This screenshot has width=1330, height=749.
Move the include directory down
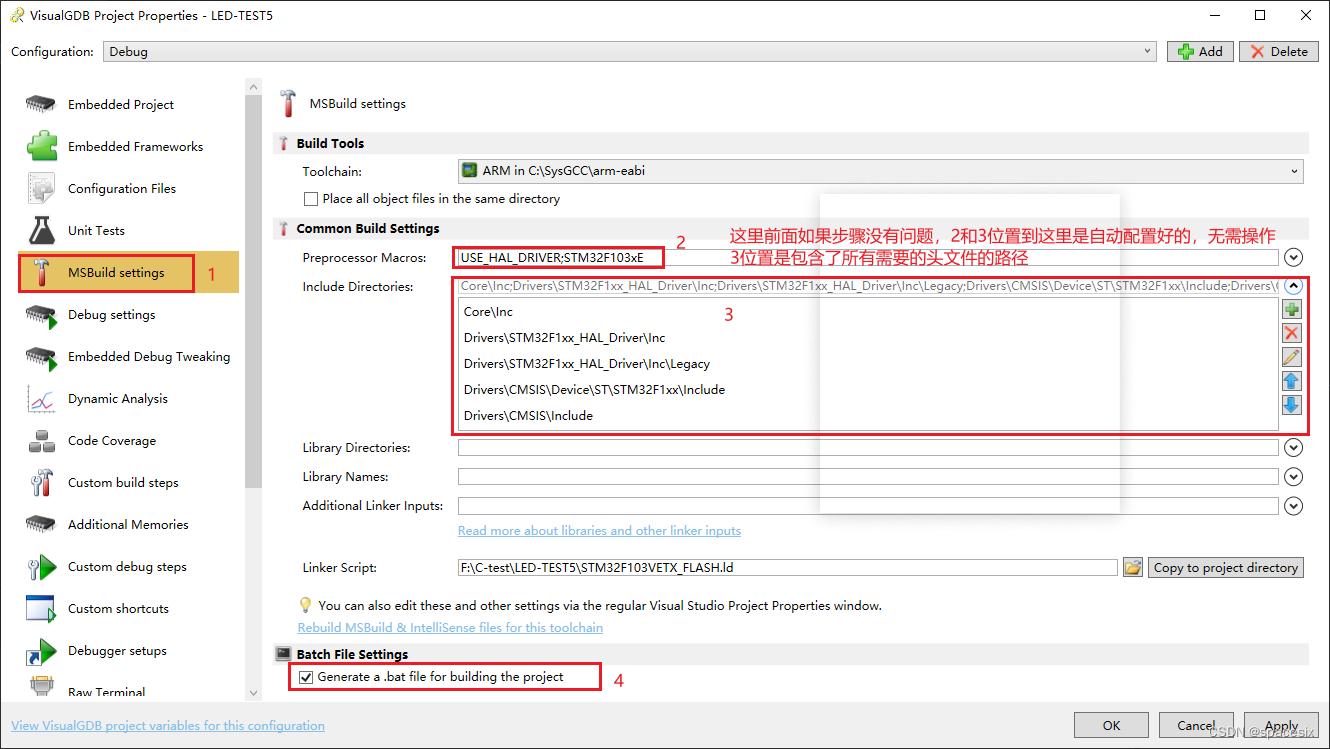(x=1292, y=406)
